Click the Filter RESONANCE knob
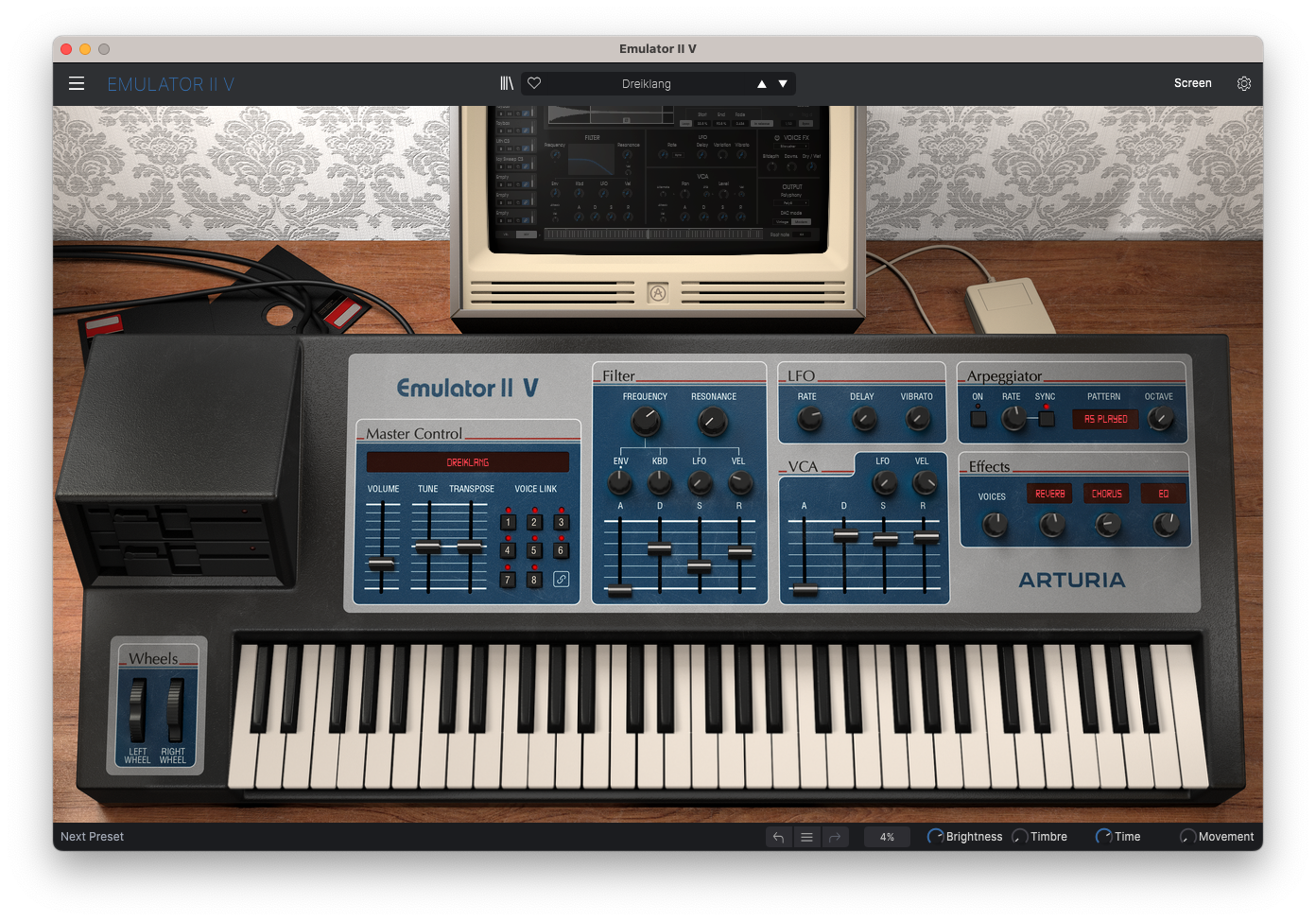The width and height of the screenshot is (1316, 921). point(712,422)
